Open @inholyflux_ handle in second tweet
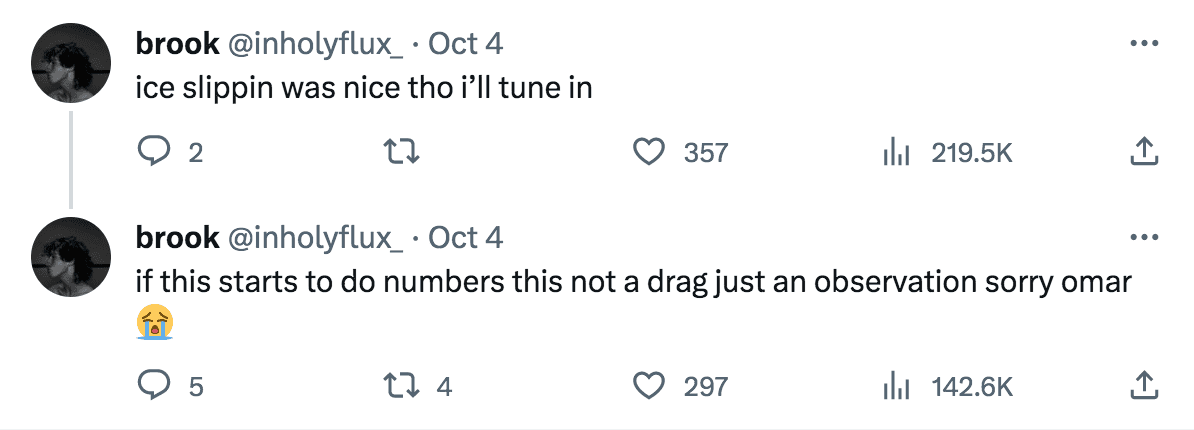This screenshot has height=430, width=1194. [x=316, y=238]
